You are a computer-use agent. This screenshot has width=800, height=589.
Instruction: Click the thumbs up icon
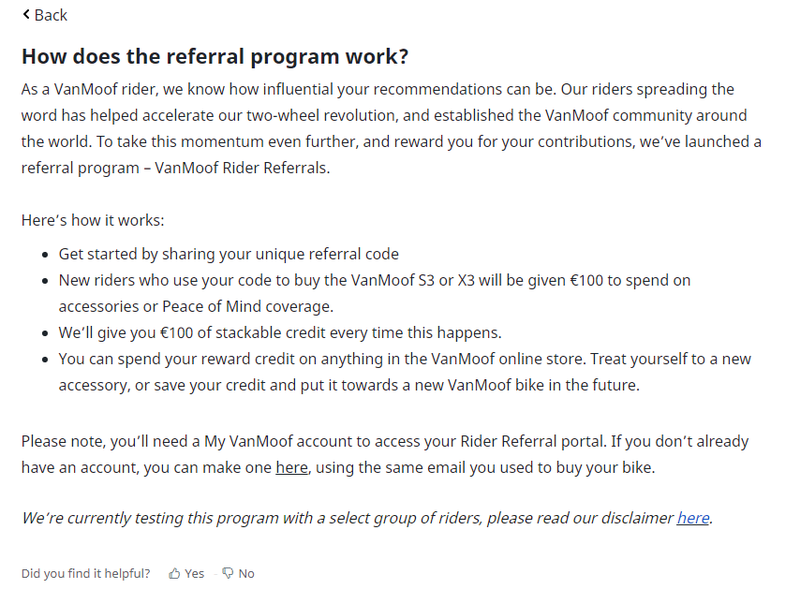tap(174, 574)
